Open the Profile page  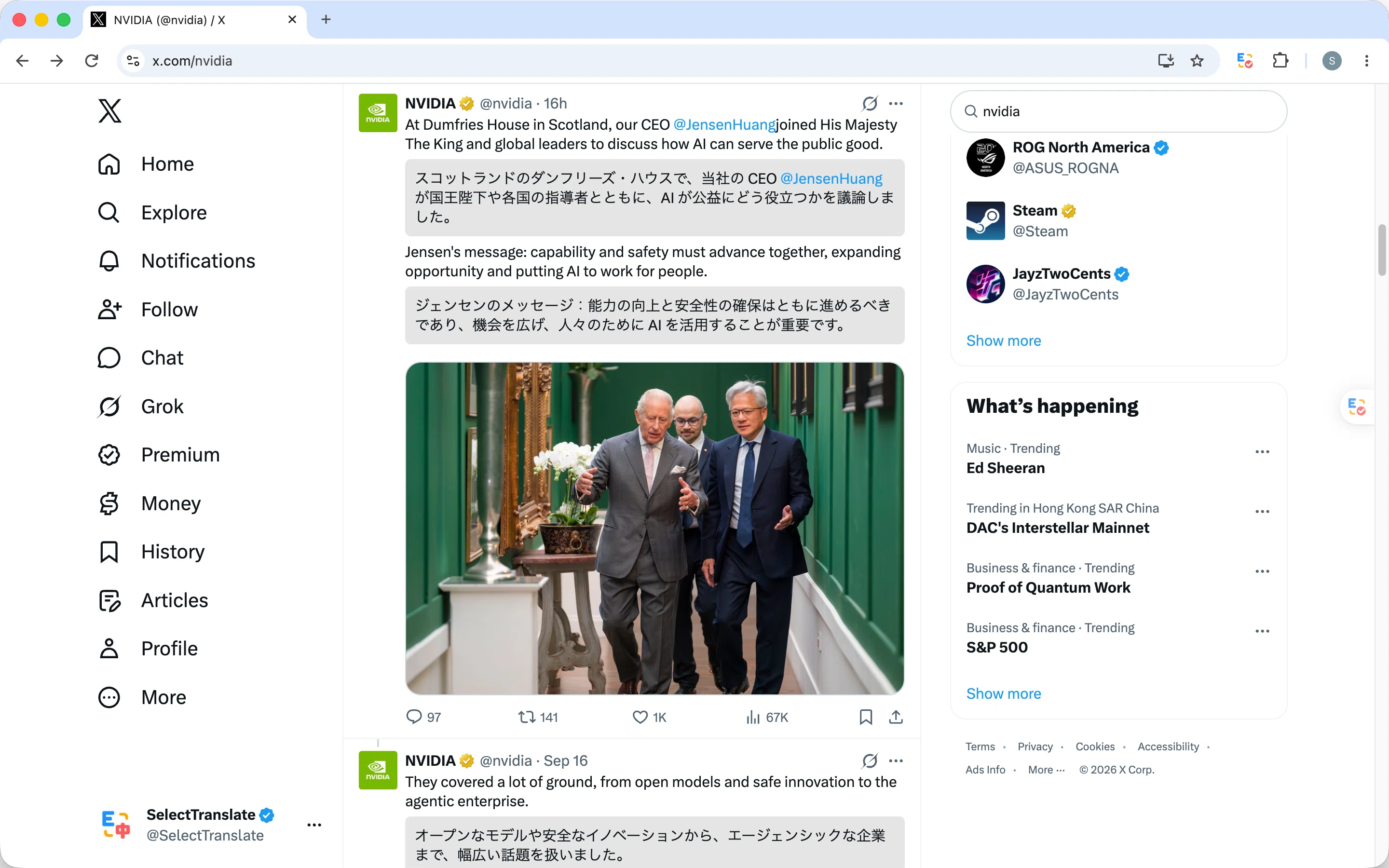[x=148, y=649]
